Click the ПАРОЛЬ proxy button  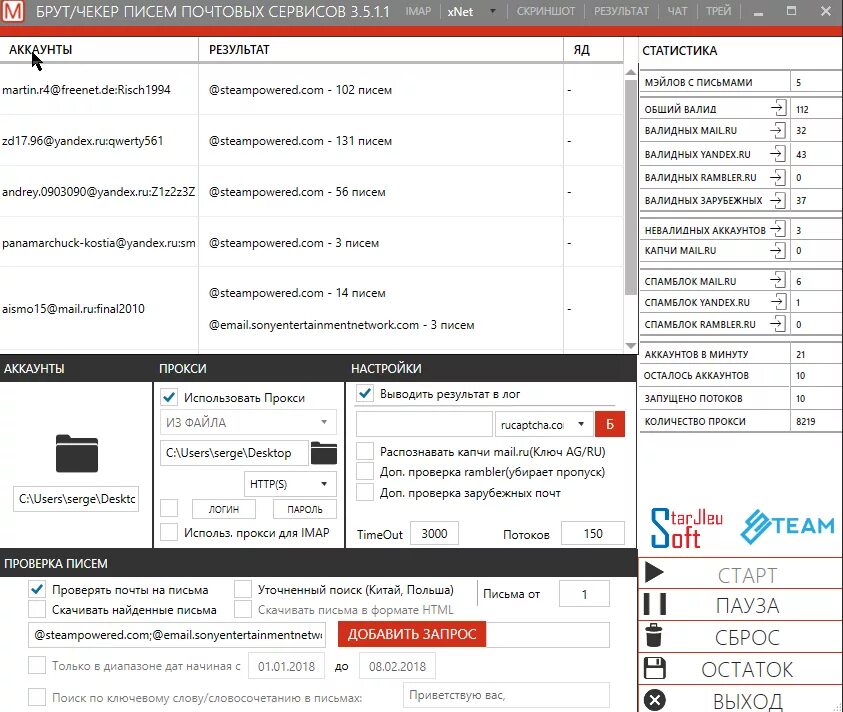click(305, 509)
